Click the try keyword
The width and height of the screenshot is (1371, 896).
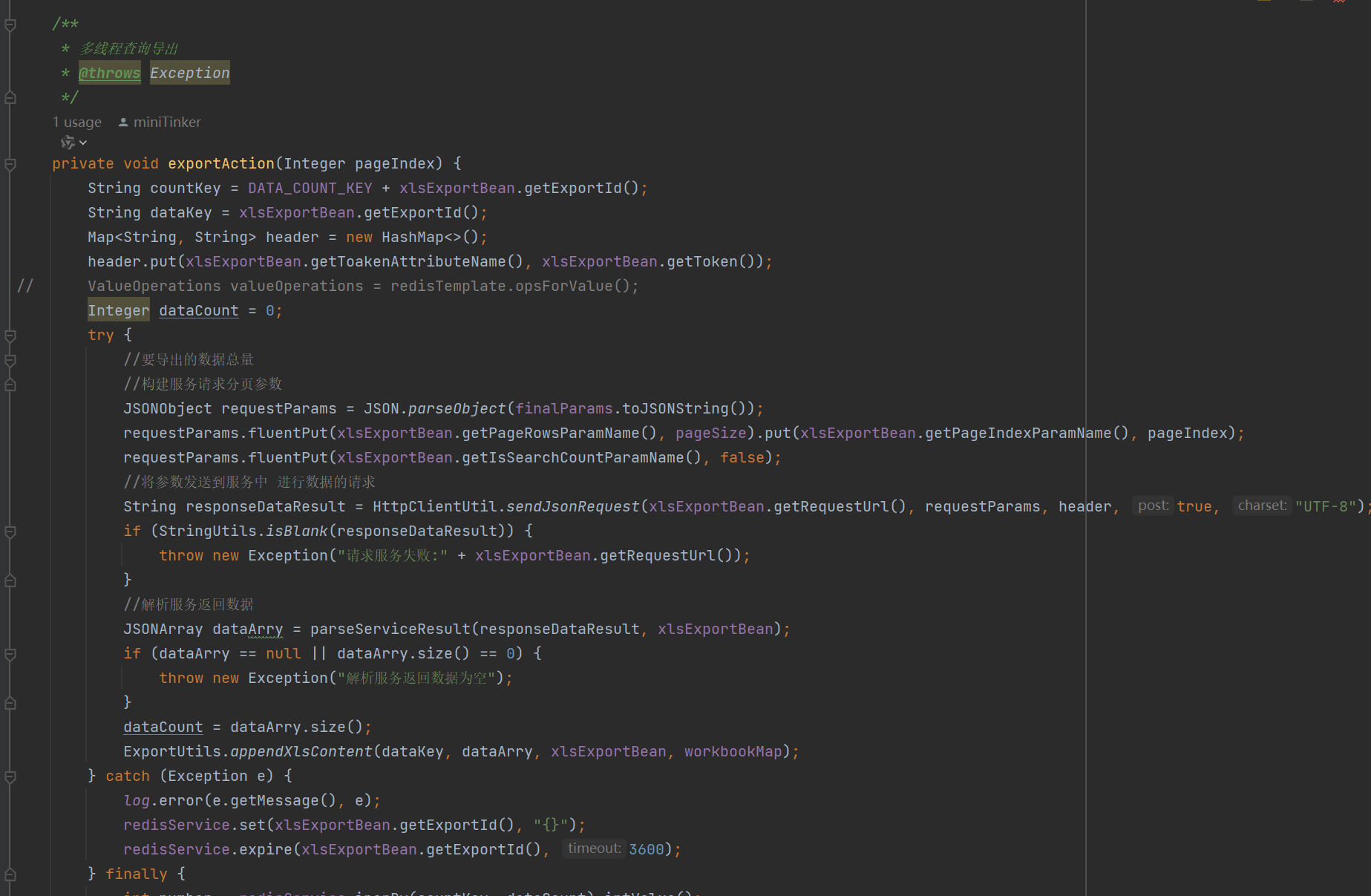(101, 335)
